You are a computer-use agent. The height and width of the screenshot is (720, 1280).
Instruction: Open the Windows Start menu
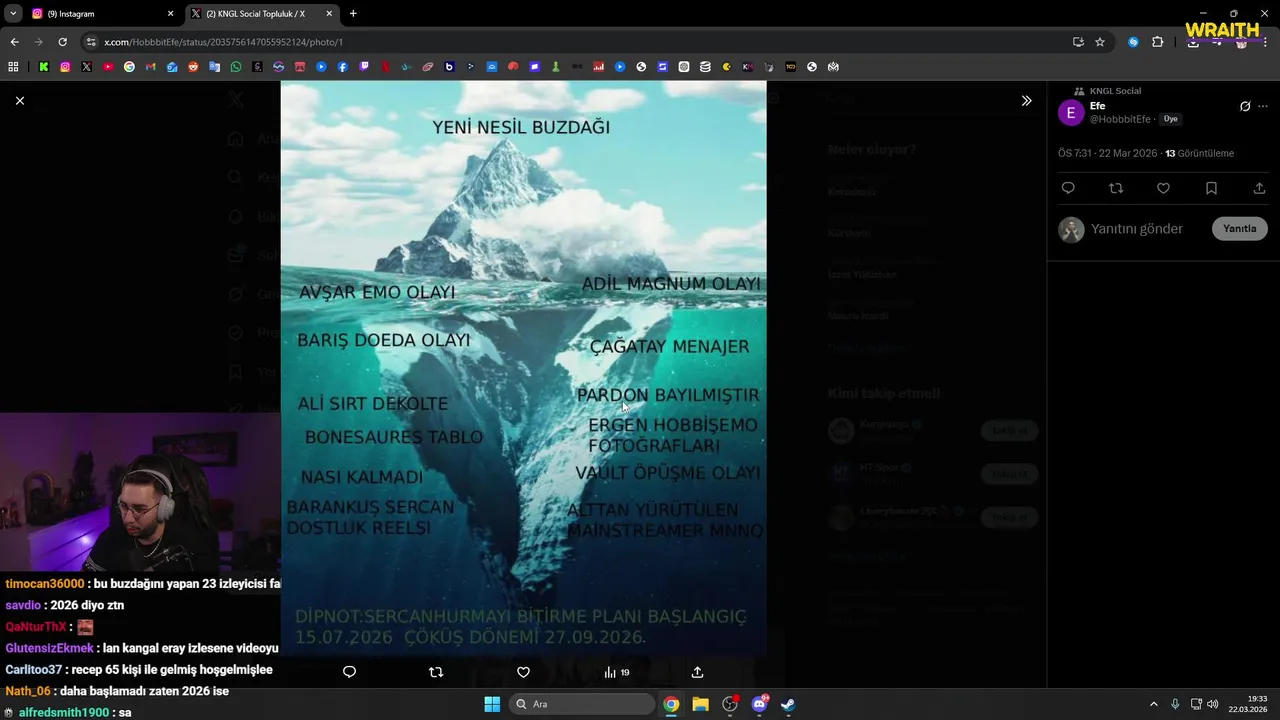pos(492,704)
